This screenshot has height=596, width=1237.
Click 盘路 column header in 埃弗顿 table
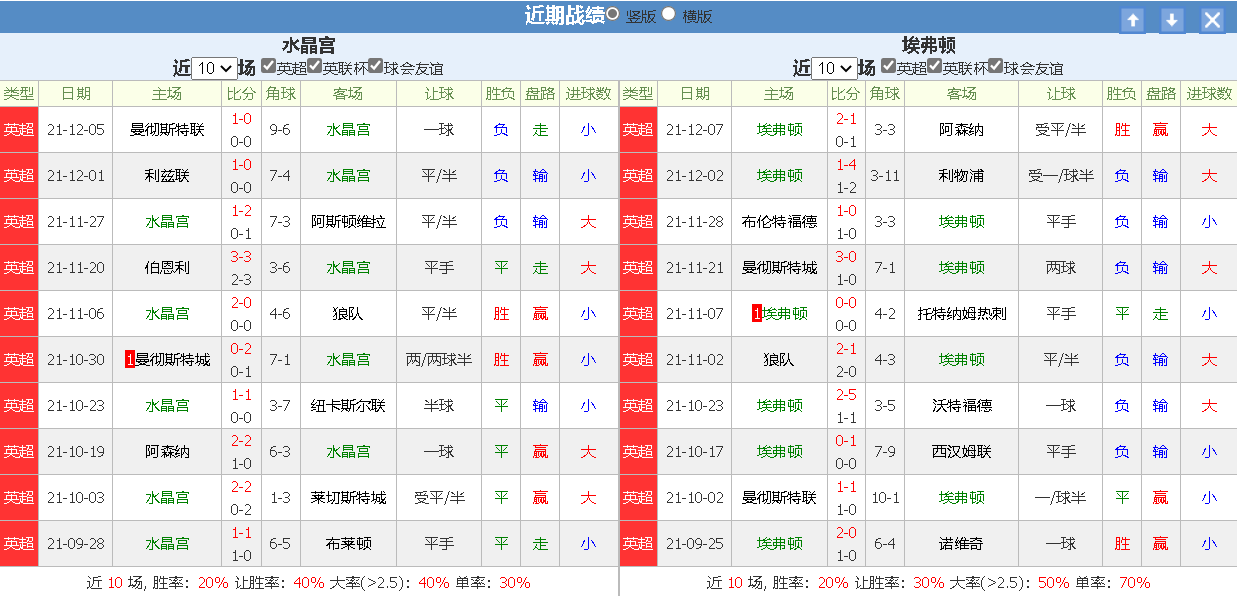pos(1160,94)
